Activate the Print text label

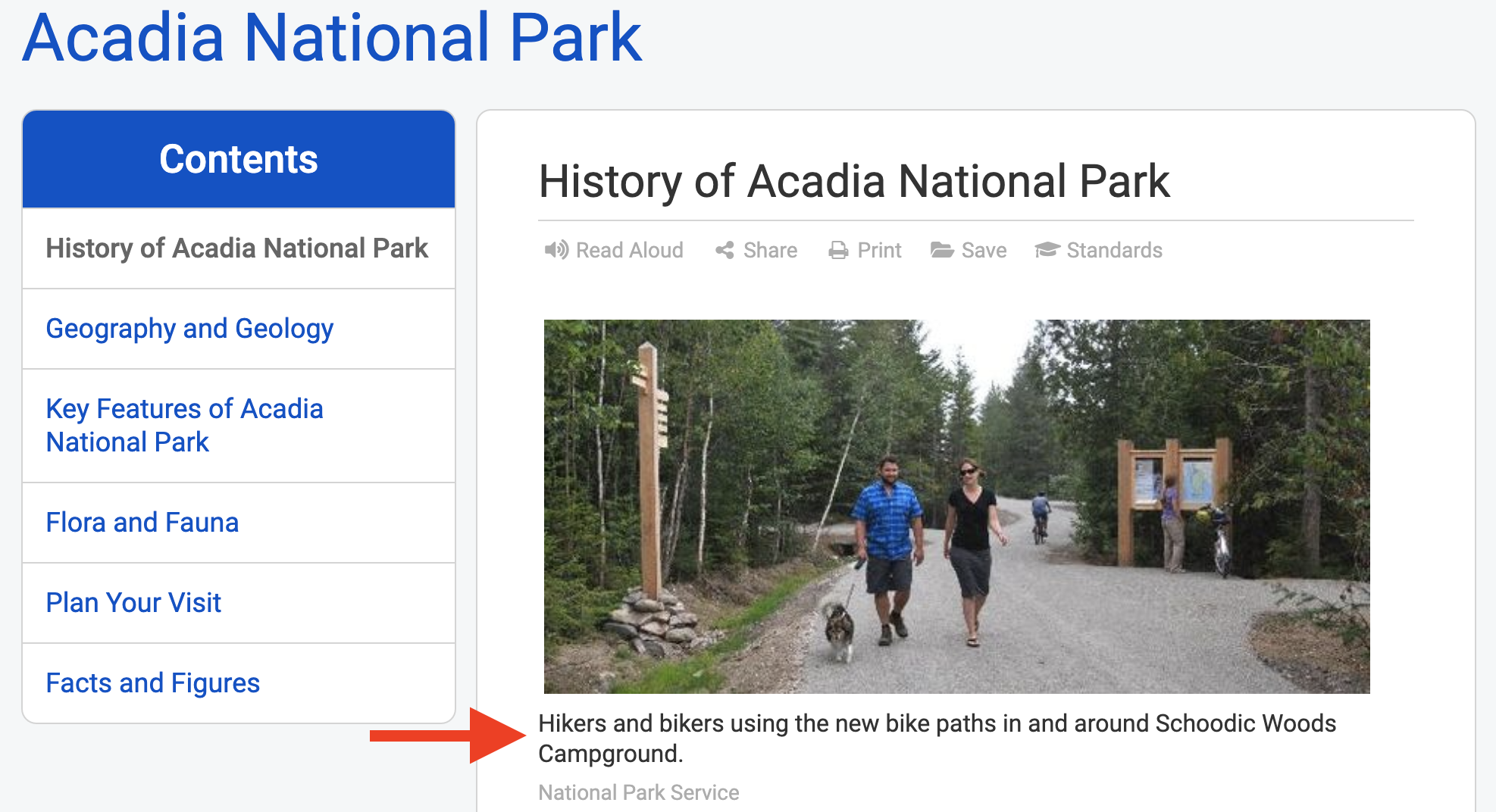(x=879, y=250)
